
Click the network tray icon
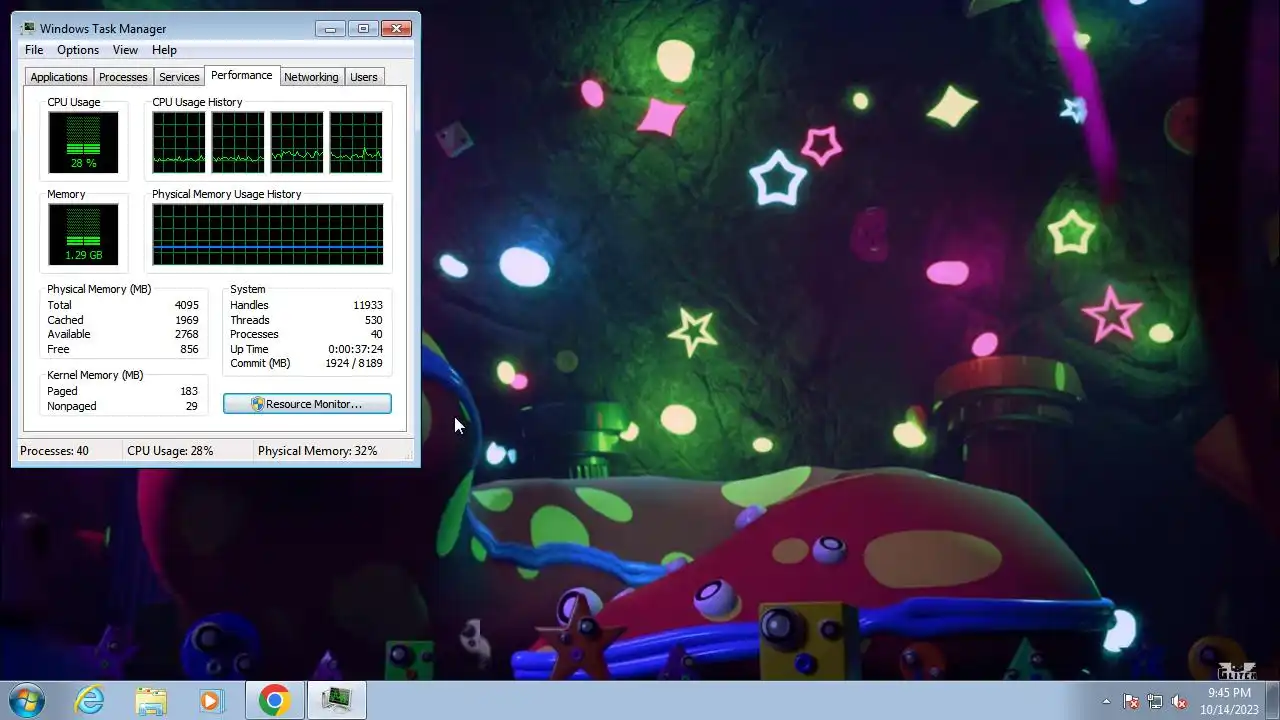(1155, 701)
